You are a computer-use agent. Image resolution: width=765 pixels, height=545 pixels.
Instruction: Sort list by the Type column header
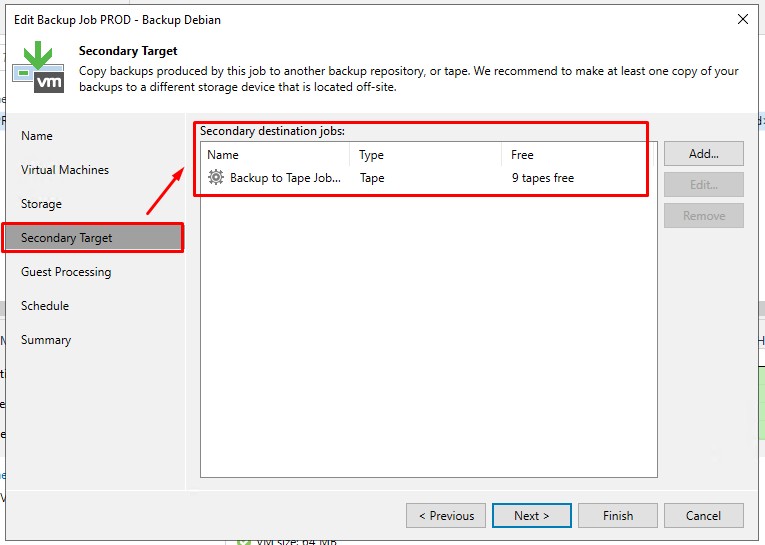424,155
